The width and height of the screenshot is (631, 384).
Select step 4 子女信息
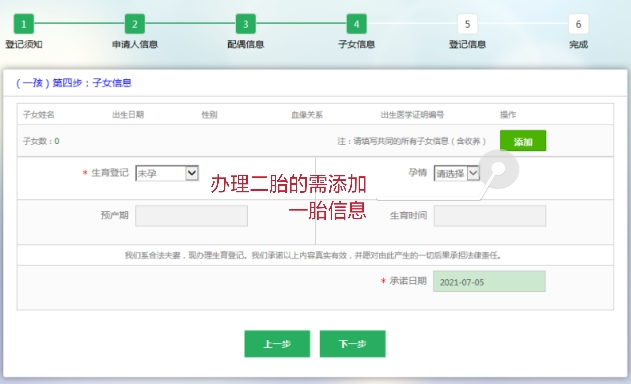tap(357, 24)
